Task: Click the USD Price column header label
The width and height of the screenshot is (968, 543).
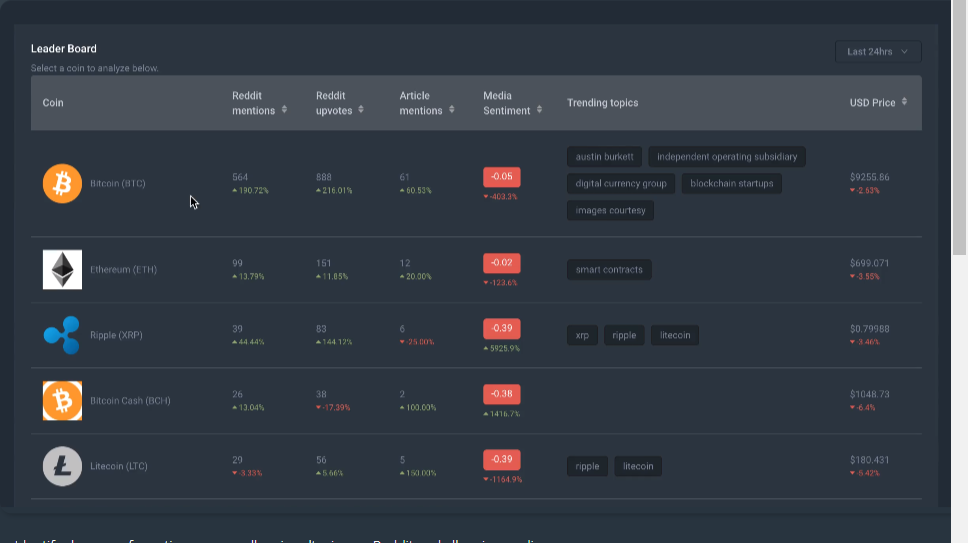Action: (x=872, y=102)
